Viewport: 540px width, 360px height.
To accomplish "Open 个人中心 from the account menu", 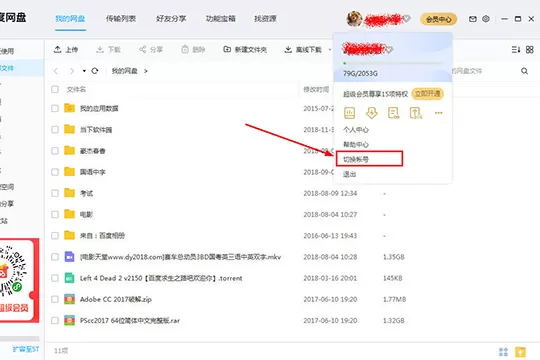I will pyautogui.click(x=356, y=130).
